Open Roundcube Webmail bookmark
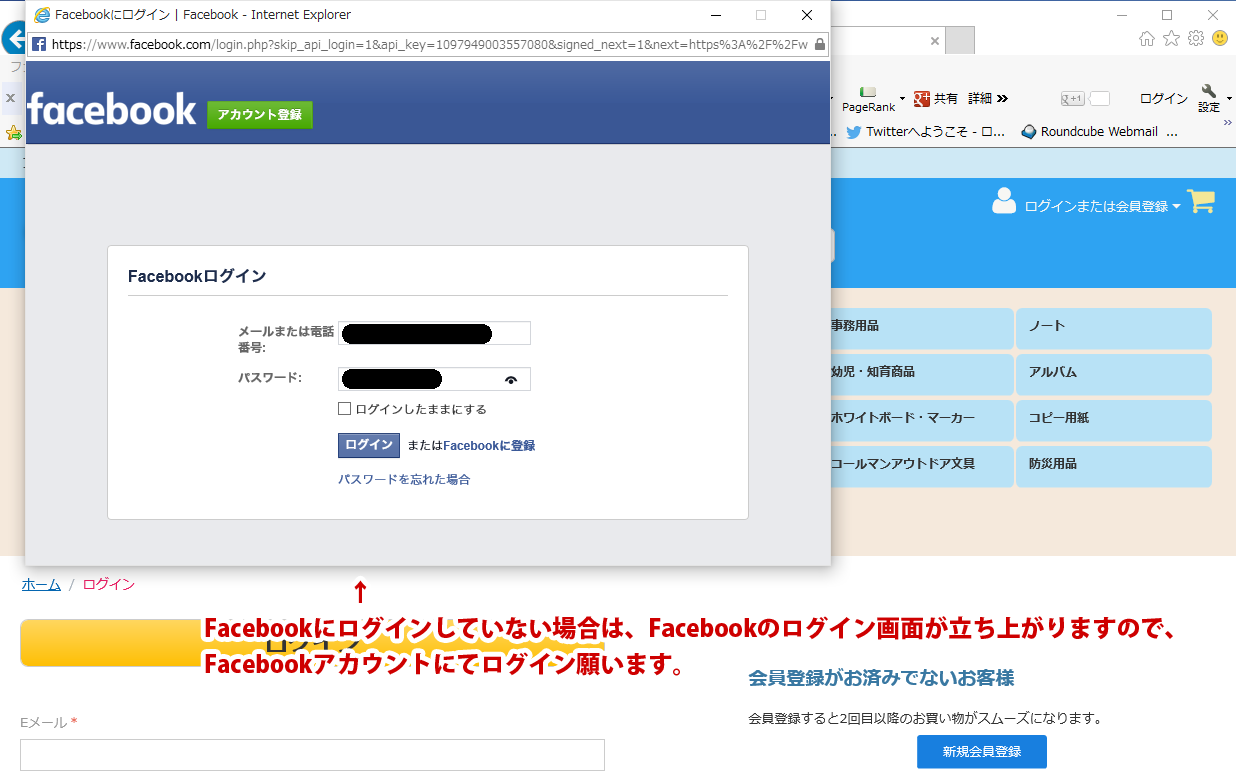1236x781 pixels. [1090, 131]
